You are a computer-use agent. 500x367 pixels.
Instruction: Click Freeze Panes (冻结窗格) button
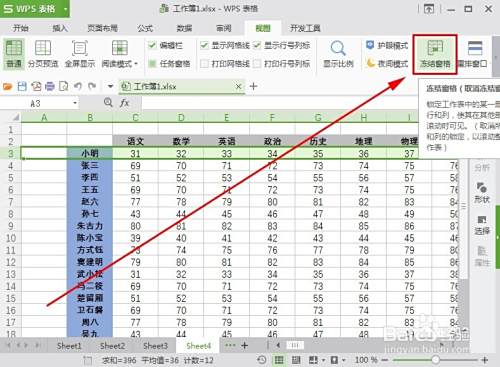coord(435,54)
